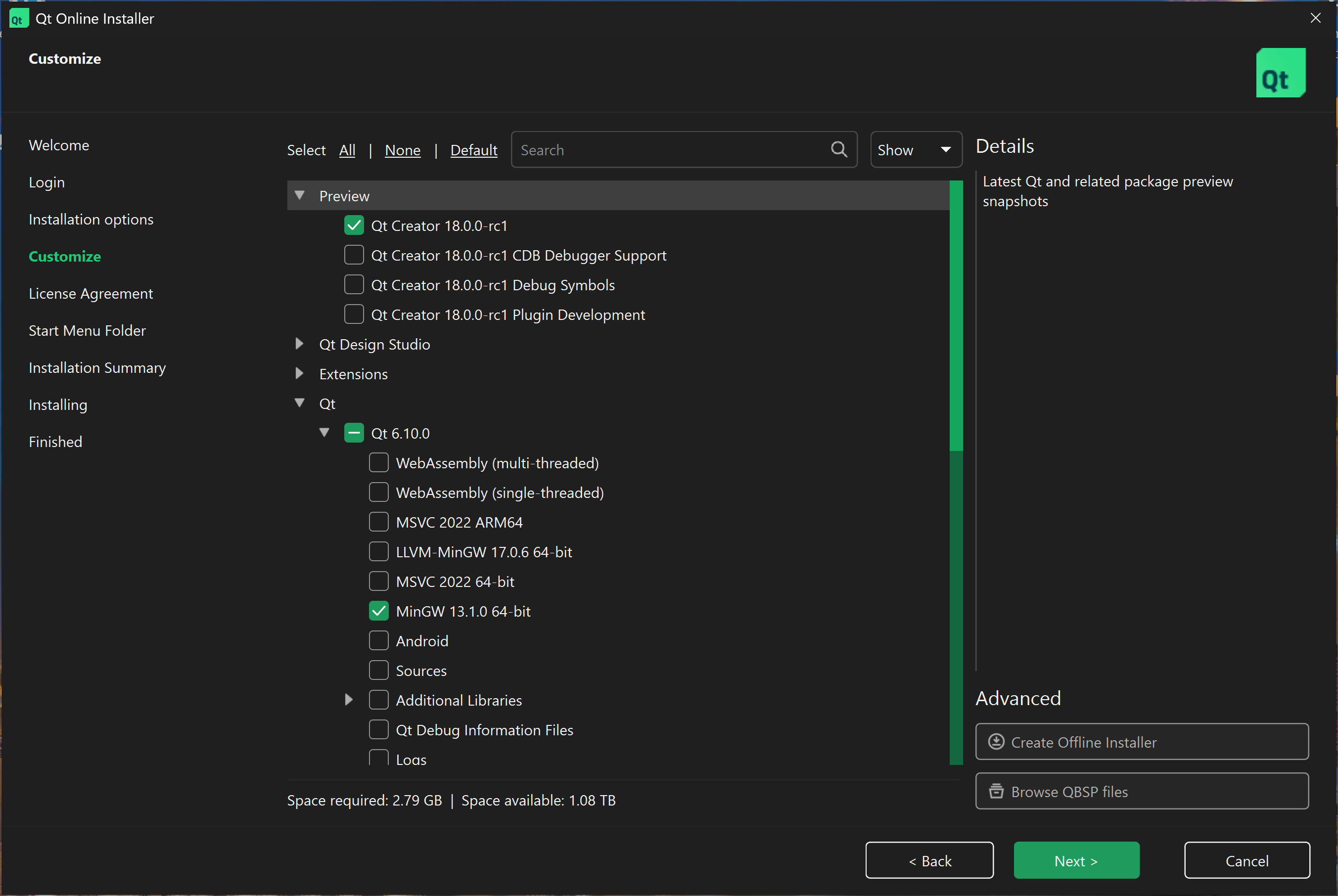This screenshot has height=896, width=1338.
Task: Check Qt Debug Information Files
Action: tap(379, 730)
